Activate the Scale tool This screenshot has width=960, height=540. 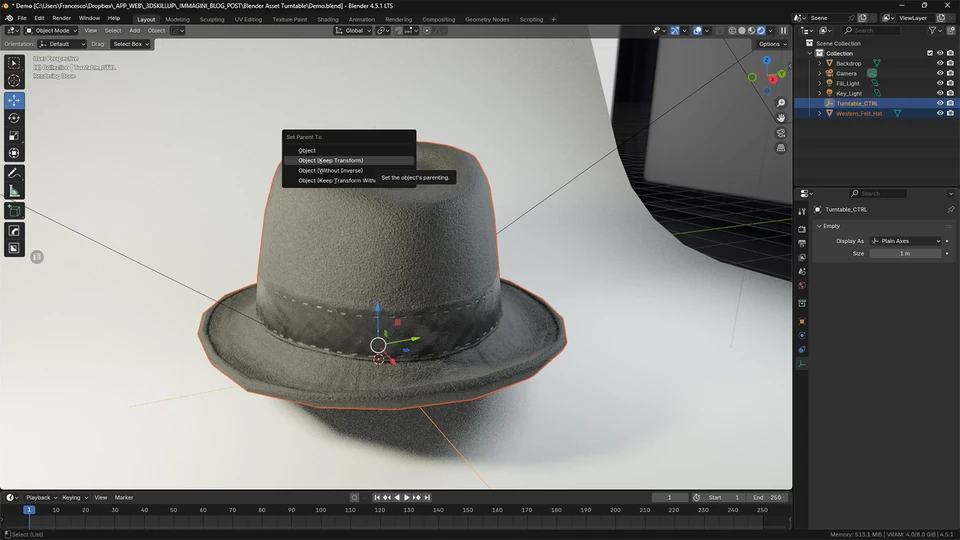pyautogui.click(x=14, y=135)
